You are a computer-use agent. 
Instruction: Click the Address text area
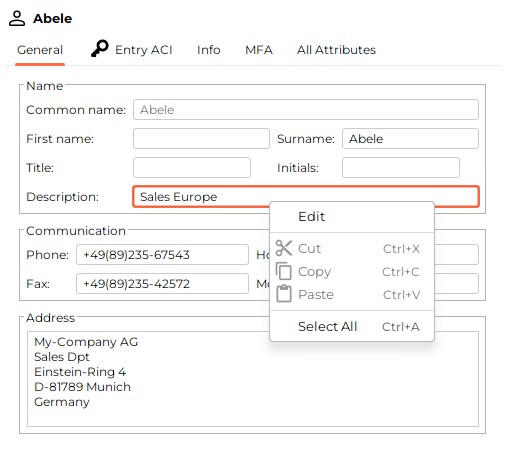click(x=253, y=379)
